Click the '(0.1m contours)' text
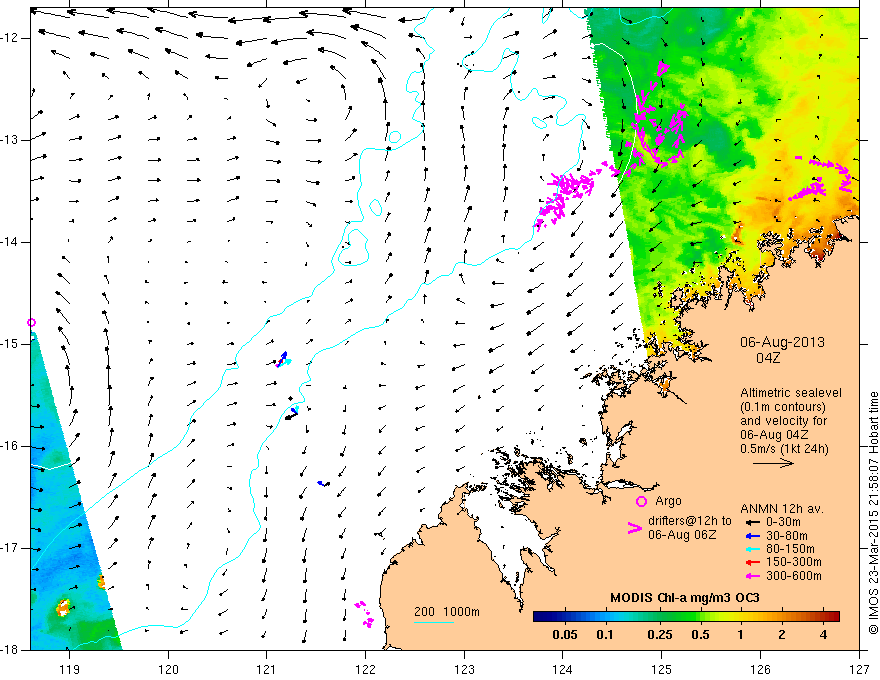The image size is (880, 680). point(783,407)
